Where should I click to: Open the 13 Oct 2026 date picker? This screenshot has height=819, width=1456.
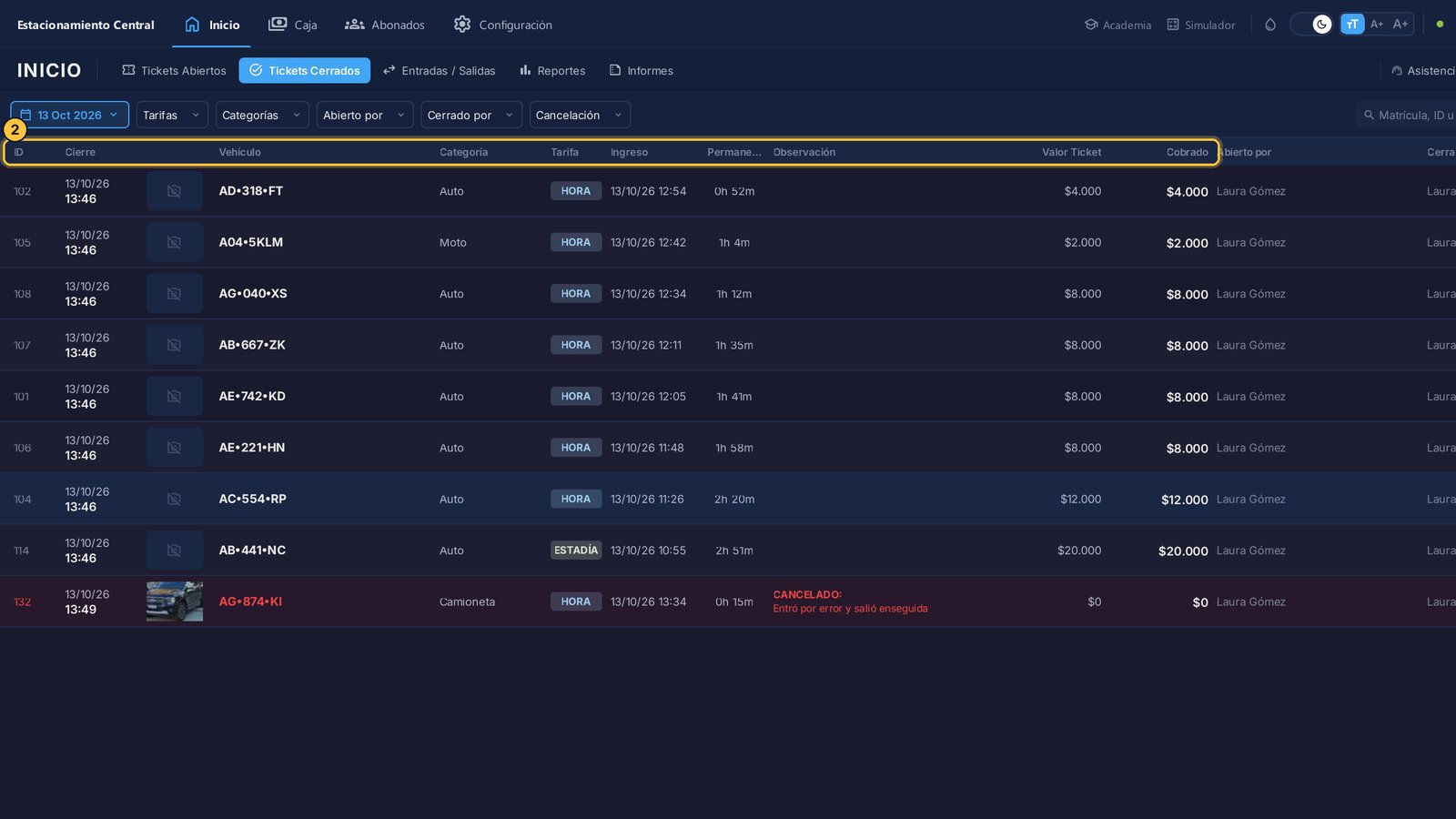click(69, 116)
